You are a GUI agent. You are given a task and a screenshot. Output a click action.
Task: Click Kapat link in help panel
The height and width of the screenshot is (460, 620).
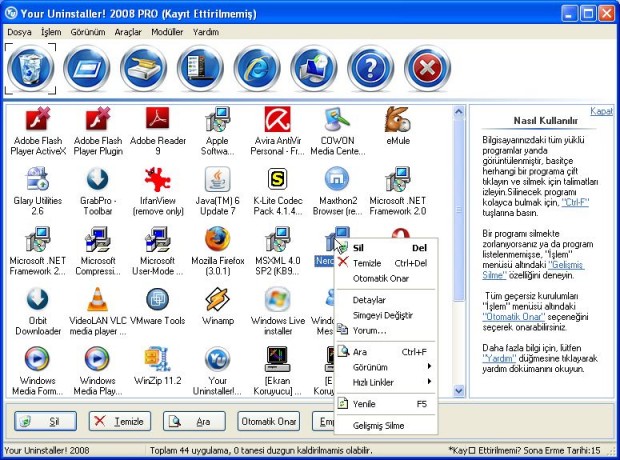601,111
